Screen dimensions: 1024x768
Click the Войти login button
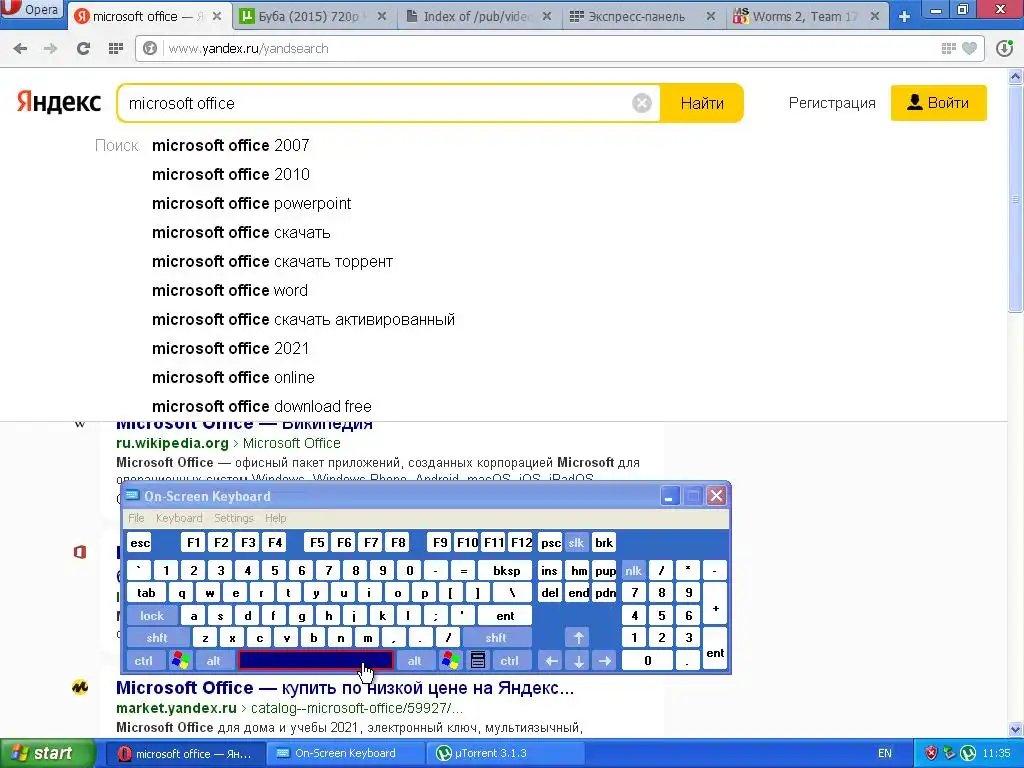[x=938, y=103]
